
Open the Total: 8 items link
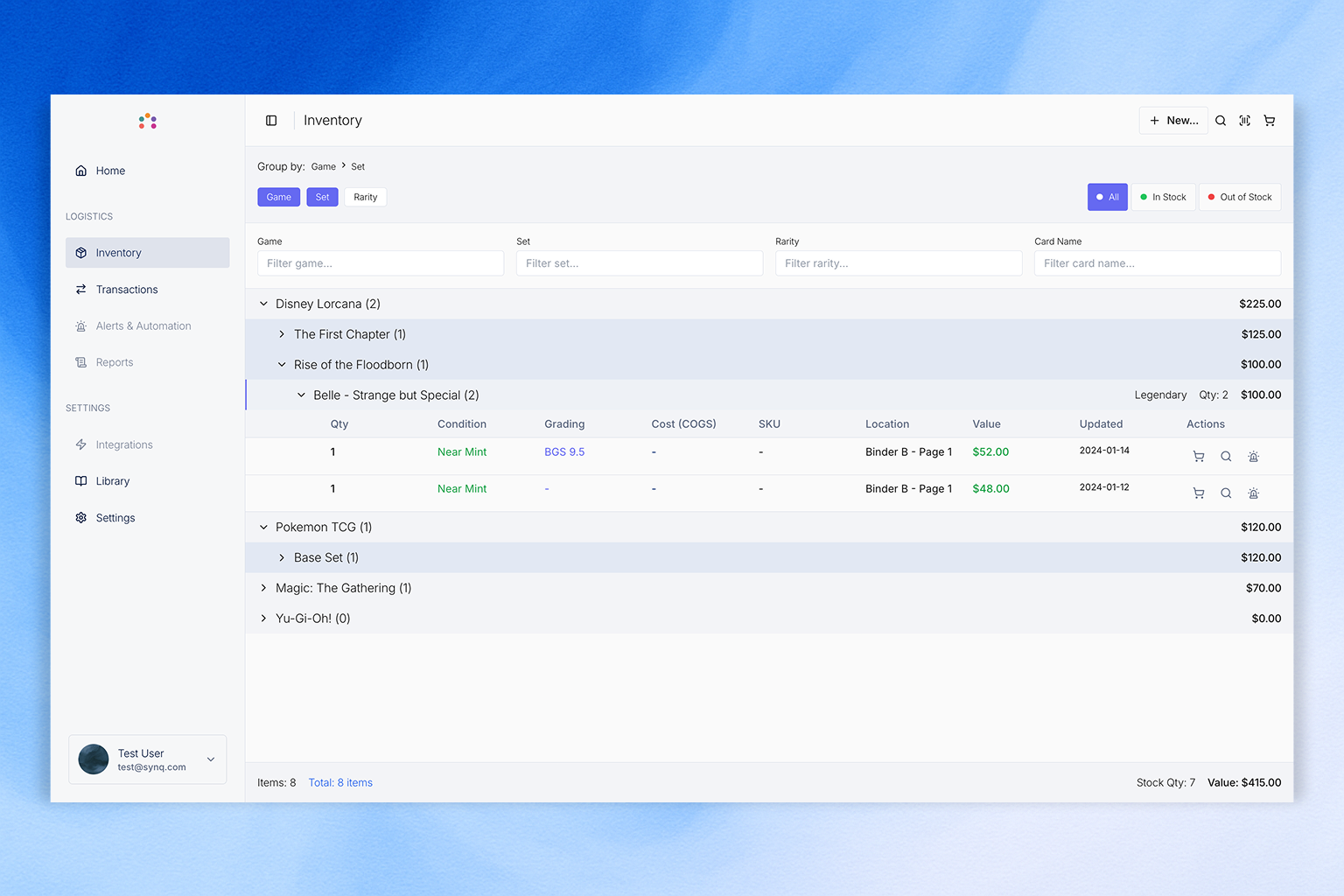[340, 782]
